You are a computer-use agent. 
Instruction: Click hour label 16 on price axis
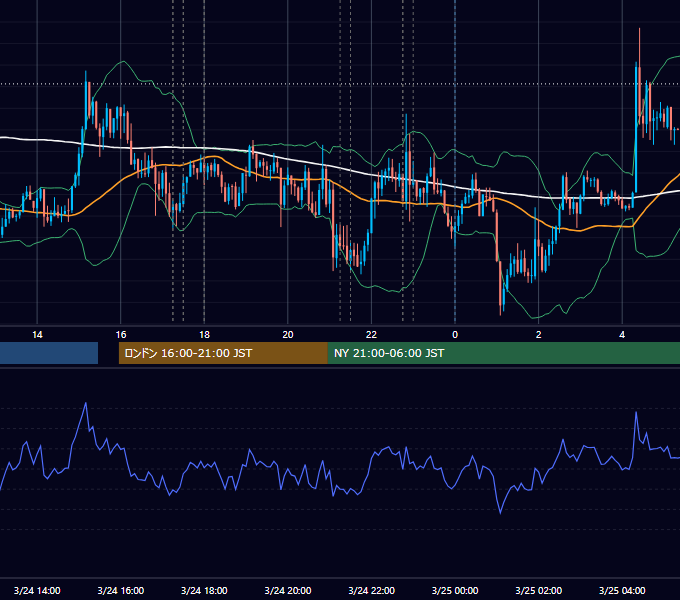[x=121, y=335]
